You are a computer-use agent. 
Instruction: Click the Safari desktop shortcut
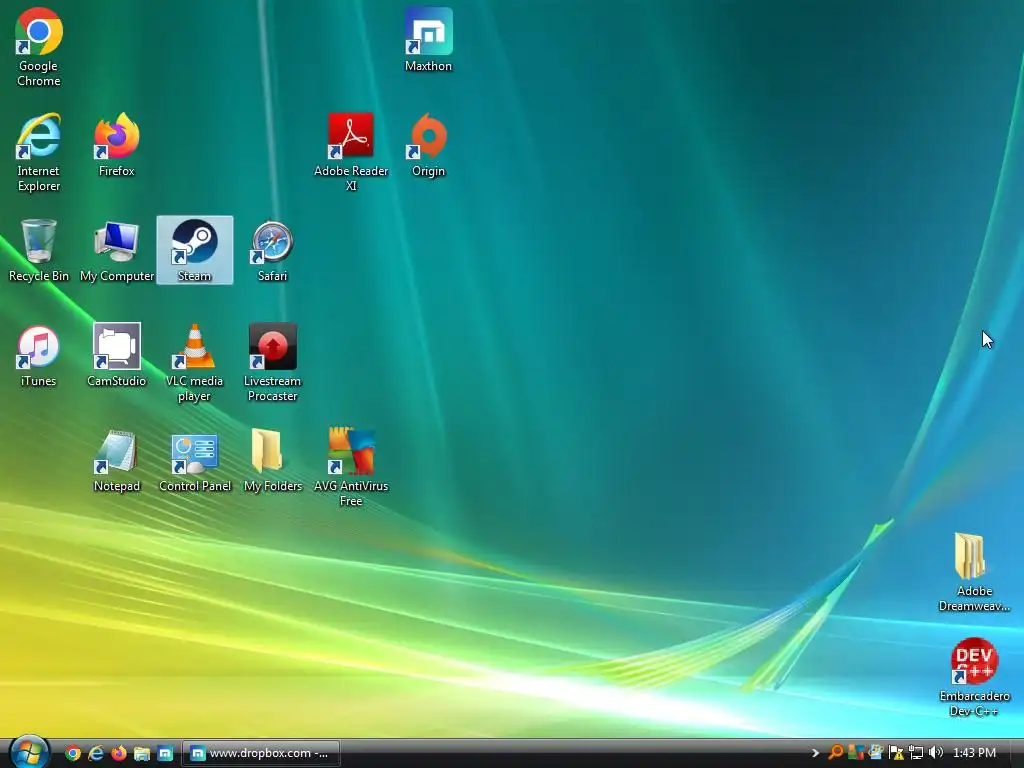coord(272,249)
